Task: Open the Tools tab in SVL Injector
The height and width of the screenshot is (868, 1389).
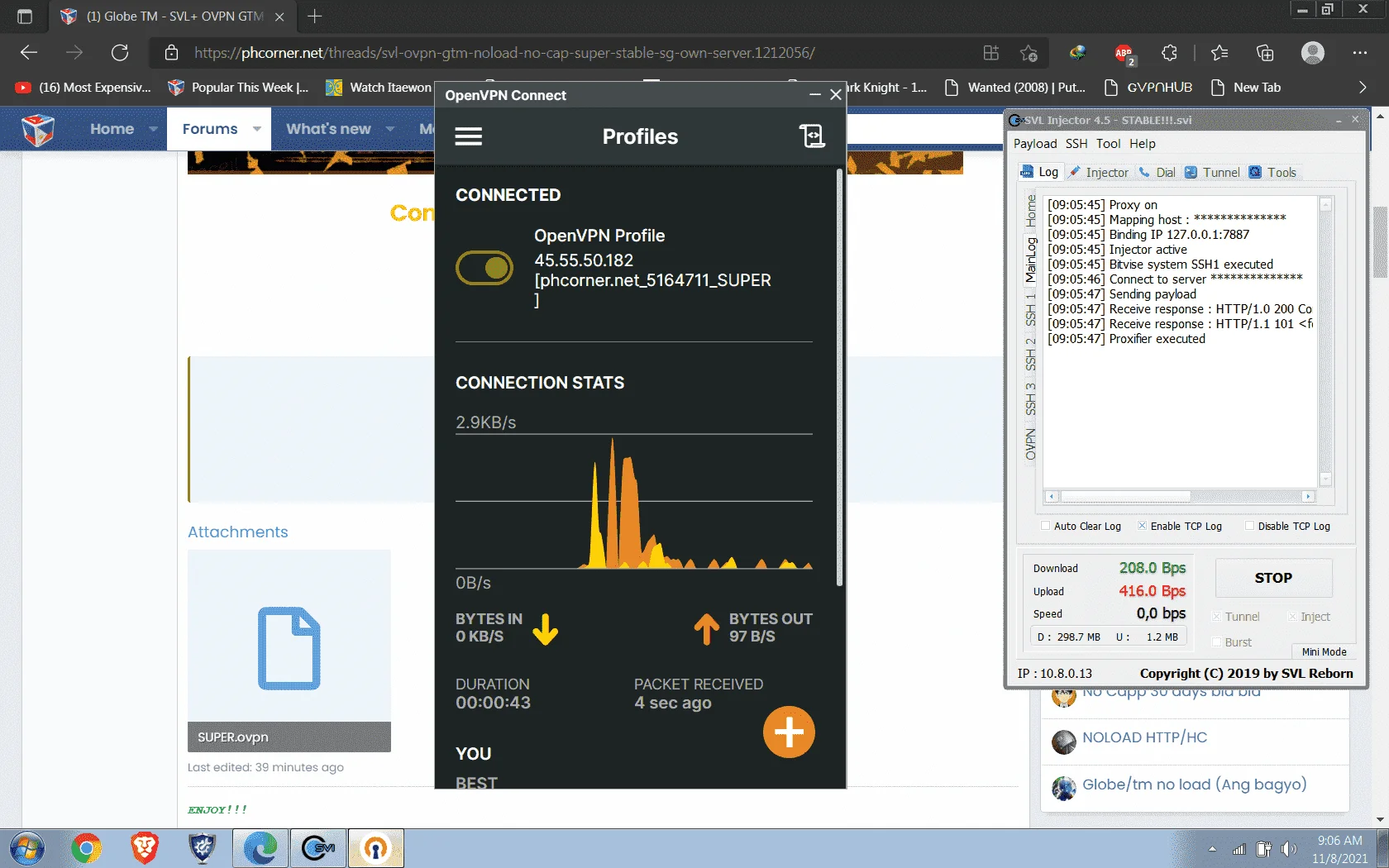Action: 1272,172
